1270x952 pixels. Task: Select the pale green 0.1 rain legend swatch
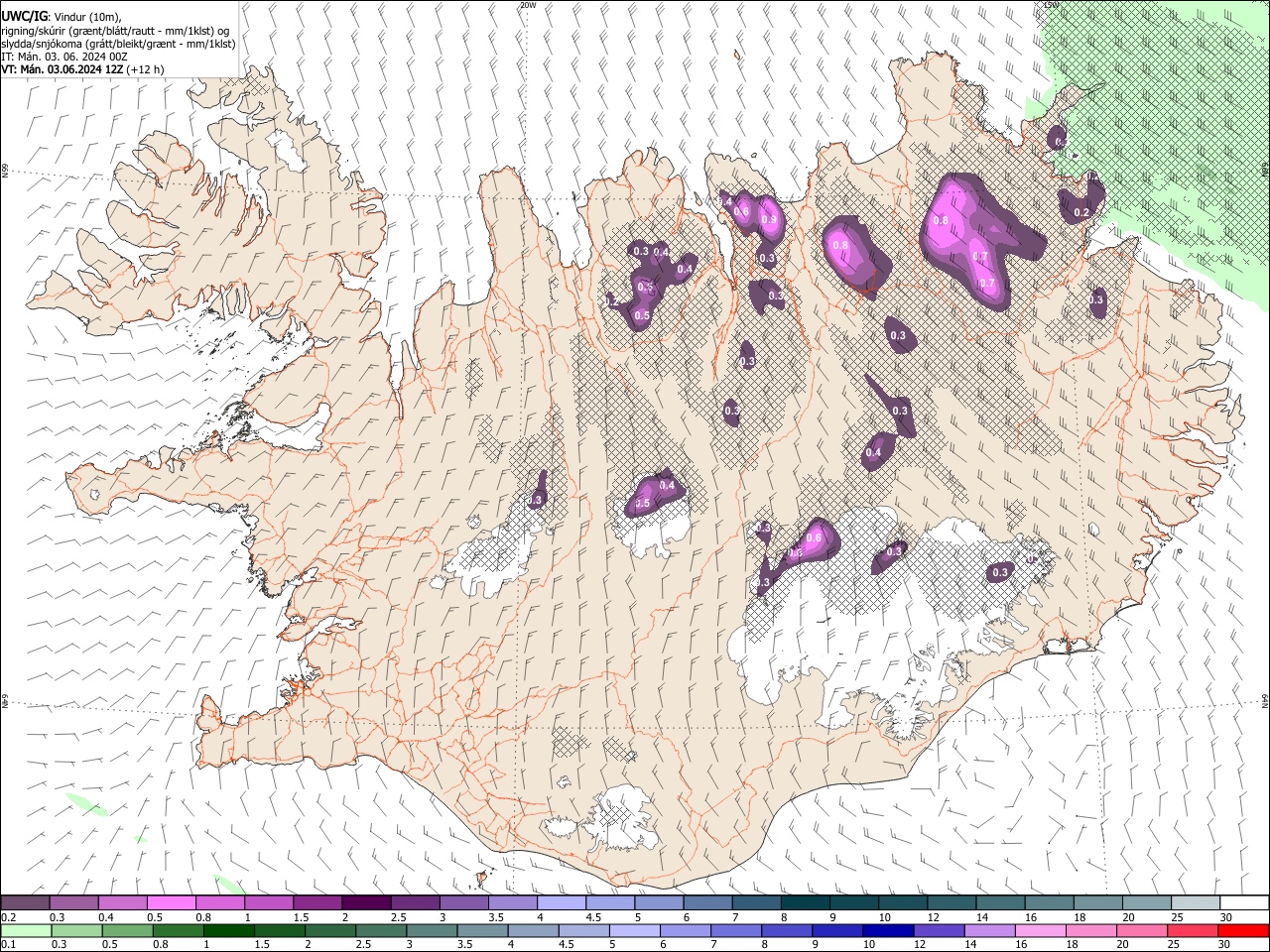(26, 931)
